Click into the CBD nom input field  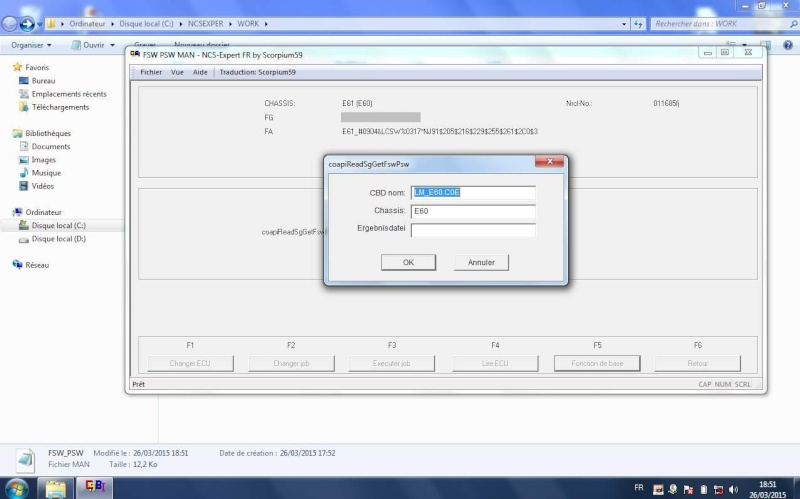pos(473,192)
